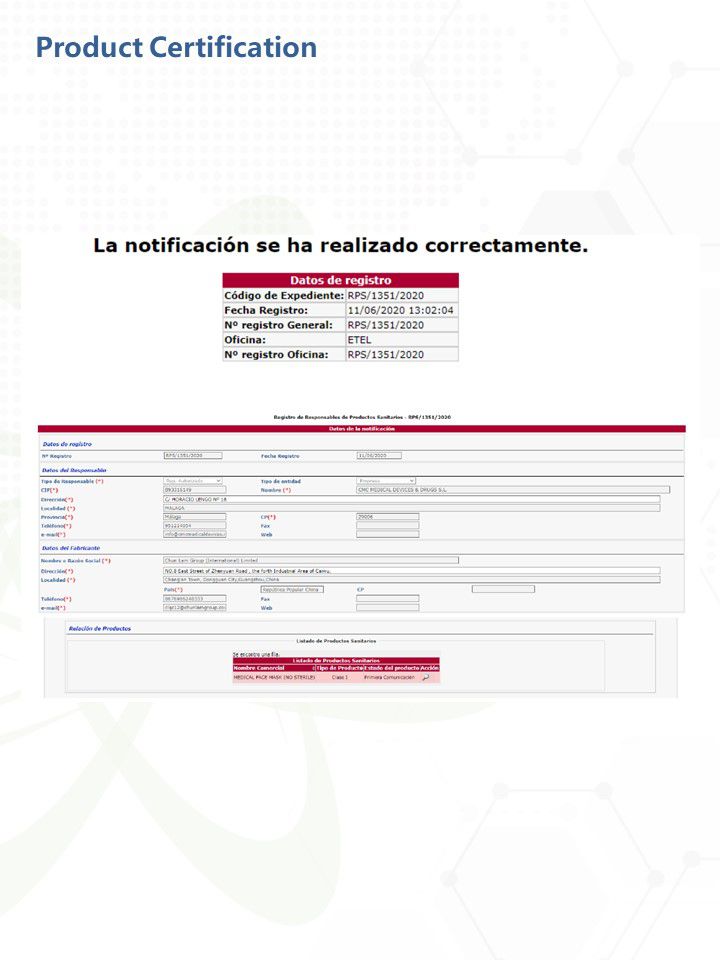Click the responsable CP postal code field
Image resolution: width=720 pixels, height=960 pixels.
point(388,517)
